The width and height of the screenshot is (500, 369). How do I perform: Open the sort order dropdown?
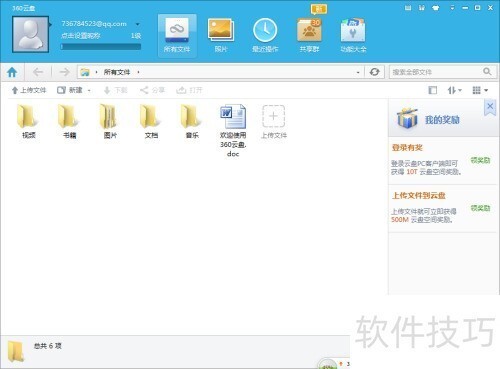[454, 90]
